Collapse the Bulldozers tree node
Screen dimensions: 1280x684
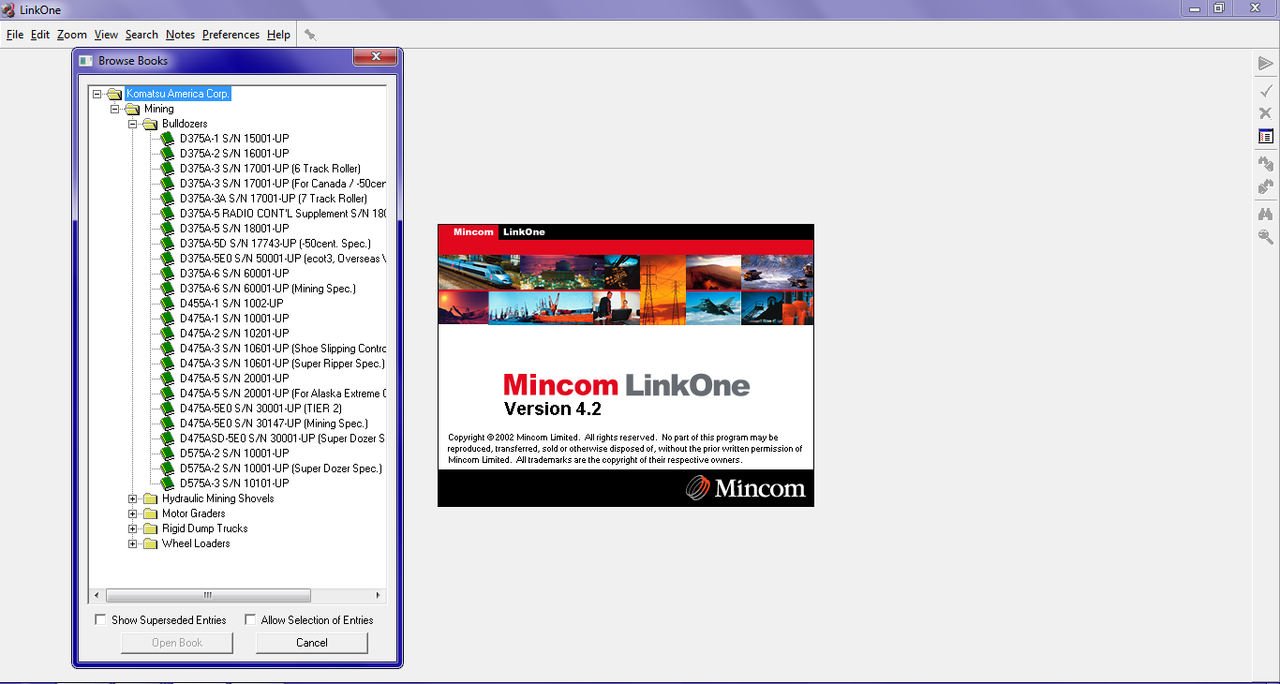[x=133, y=124]
